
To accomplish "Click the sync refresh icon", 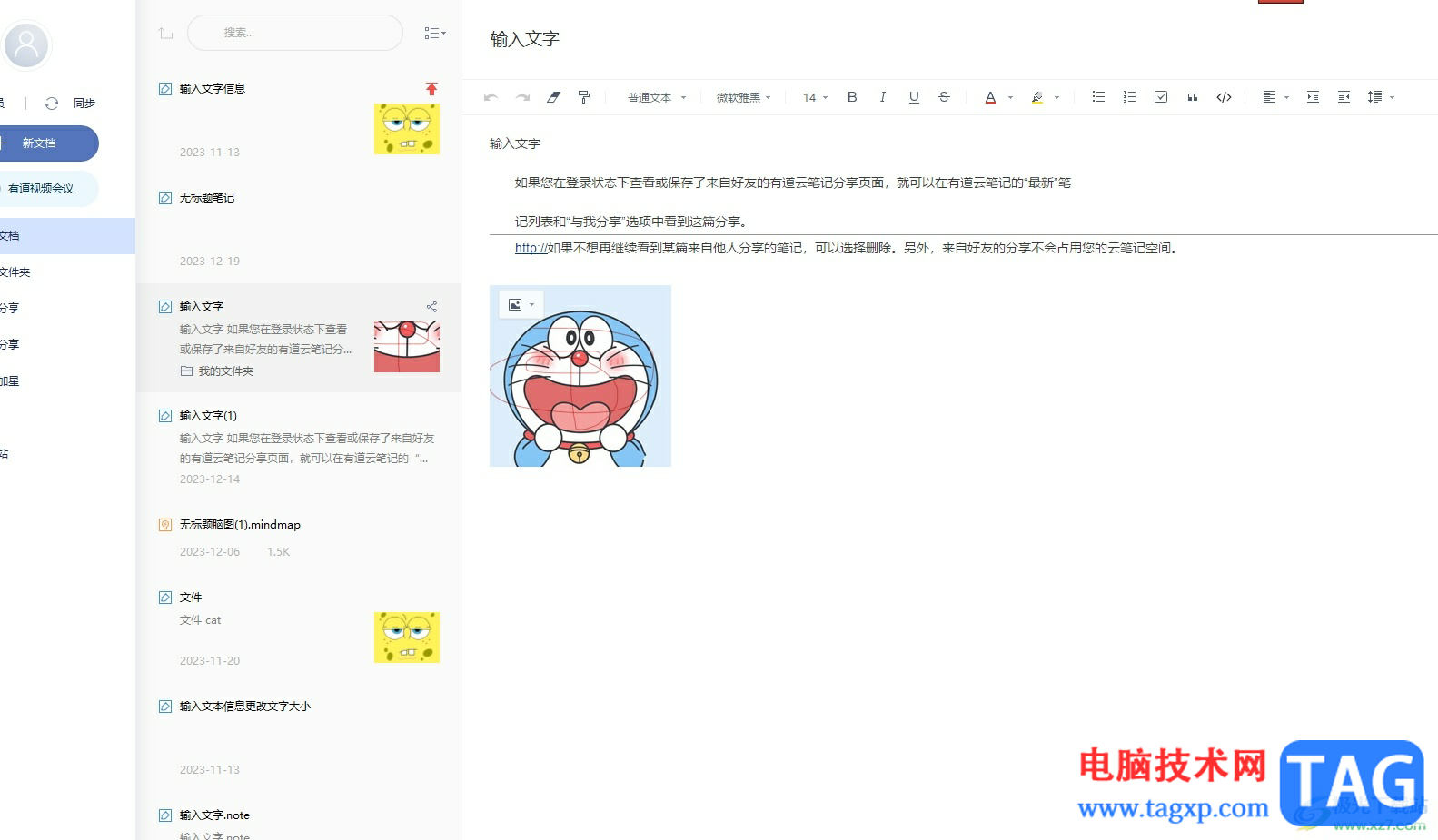I will pyautogui.click(x=52, y=104).
